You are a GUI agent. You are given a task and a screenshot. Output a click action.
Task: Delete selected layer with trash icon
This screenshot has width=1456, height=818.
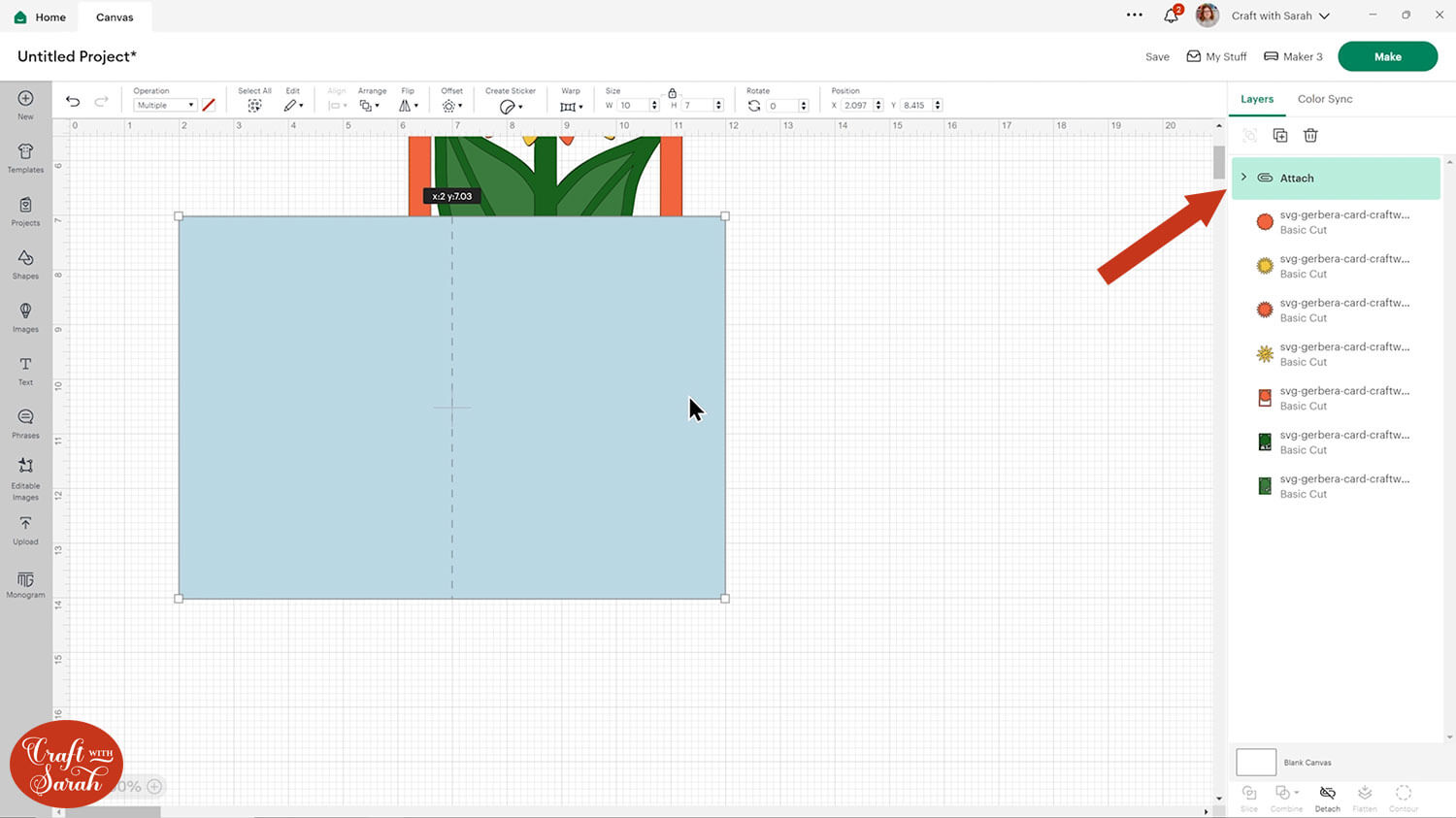click(1310, 136)
